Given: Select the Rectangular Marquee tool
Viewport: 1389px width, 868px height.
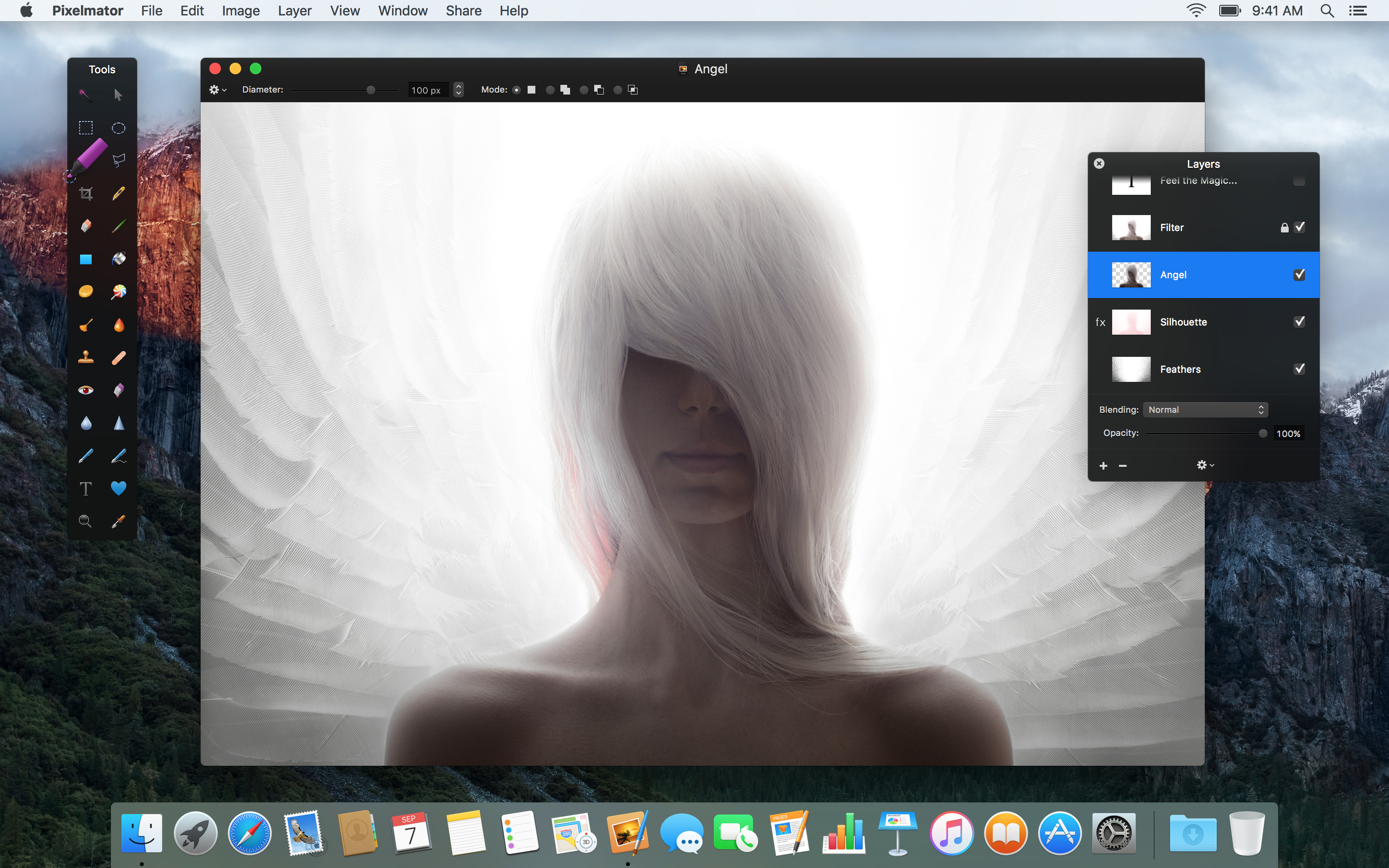Looking at the screenshot, I should pyautogui.click(x=85, y=126).
